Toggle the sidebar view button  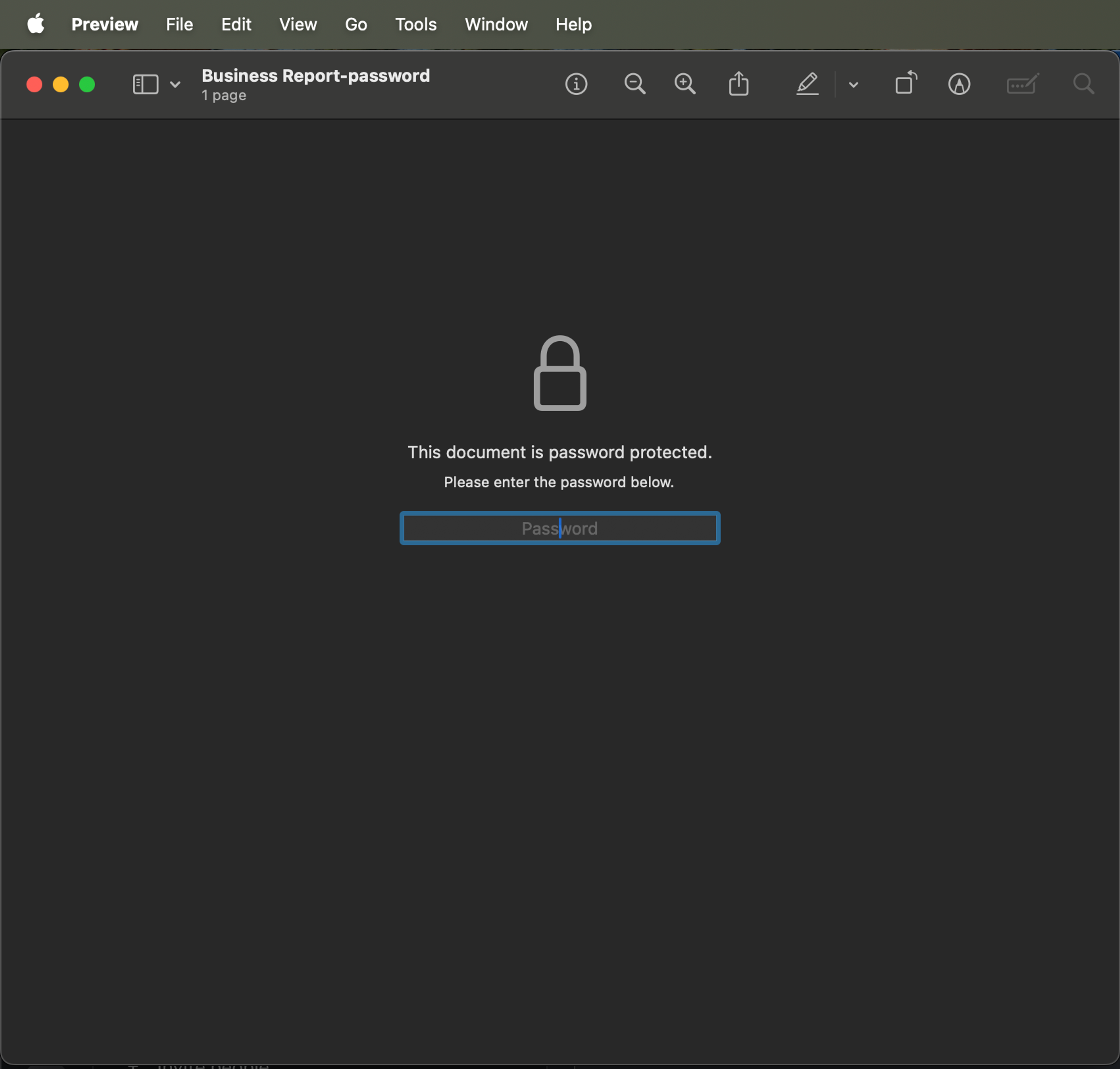145,84
